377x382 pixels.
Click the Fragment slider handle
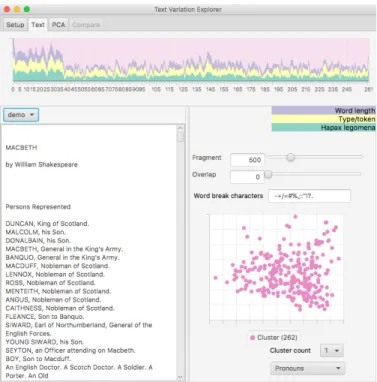pyautogui.click(x=291, y=157)
